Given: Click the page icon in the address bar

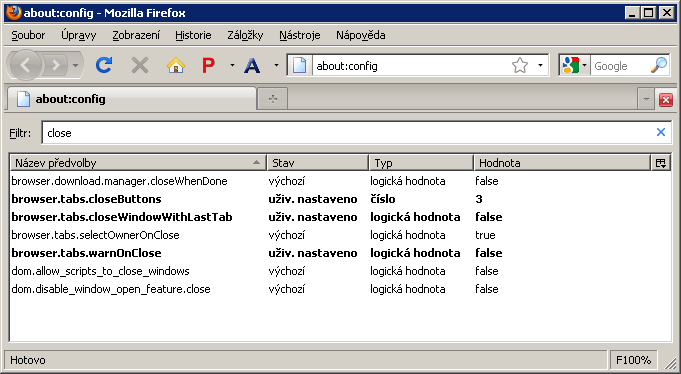Looking at the screenshot, I should pos(299,66).
